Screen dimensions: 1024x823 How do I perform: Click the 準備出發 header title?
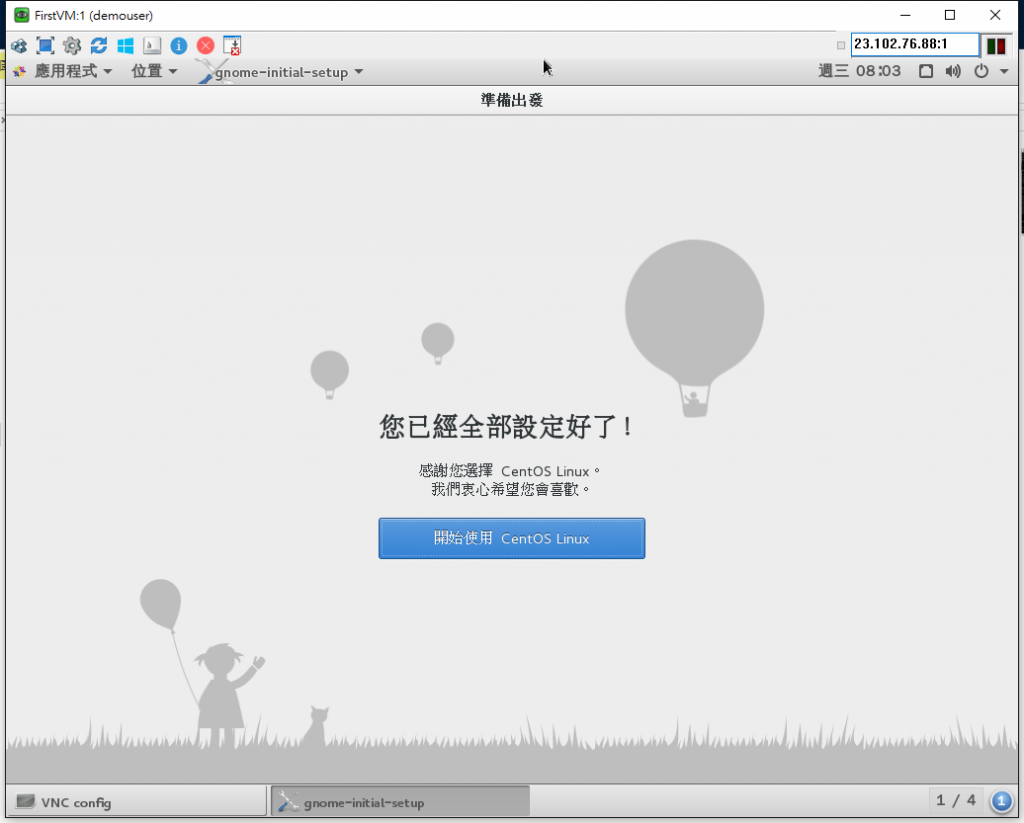512,100
